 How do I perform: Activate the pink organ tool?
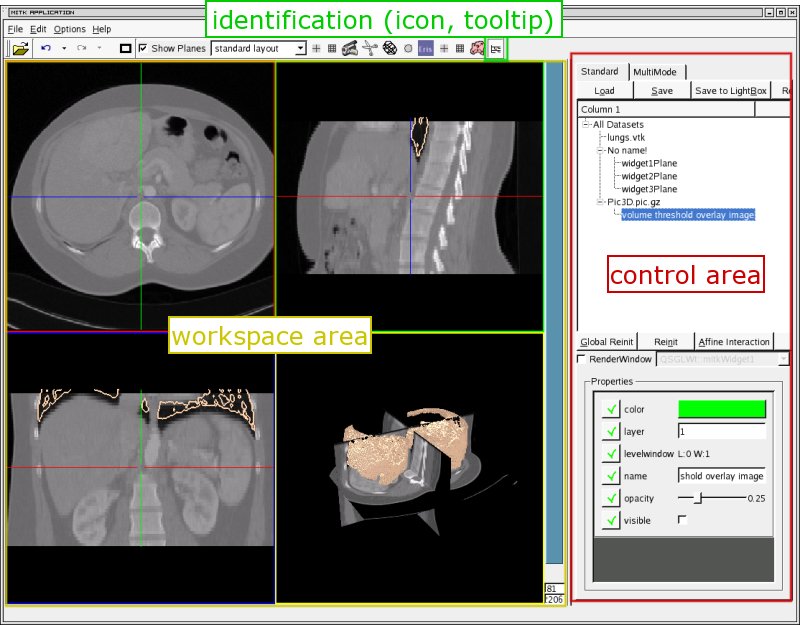coord(477,48)
